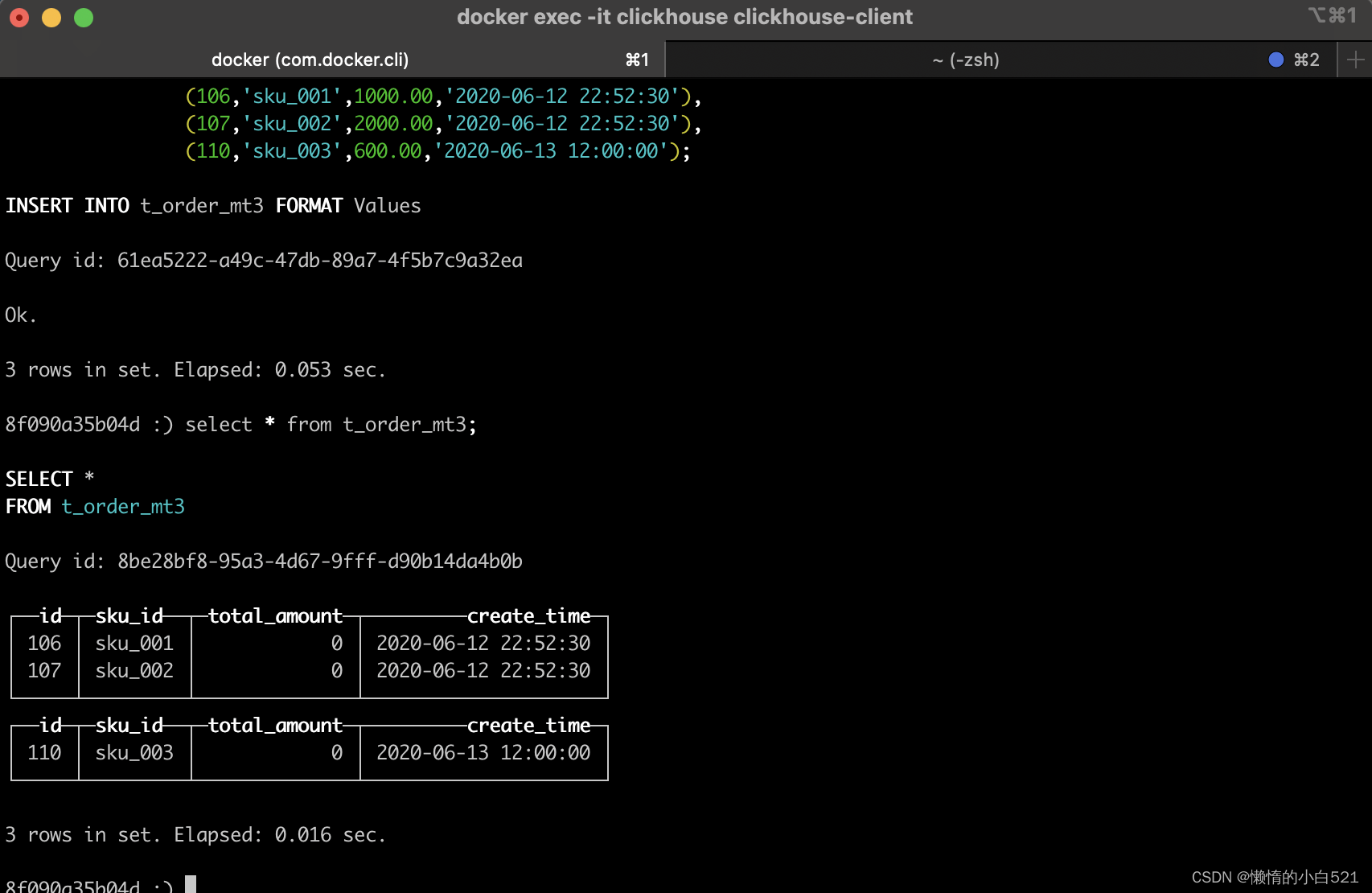Click the second Query id 8be28bf8 line

click(264, 562)
